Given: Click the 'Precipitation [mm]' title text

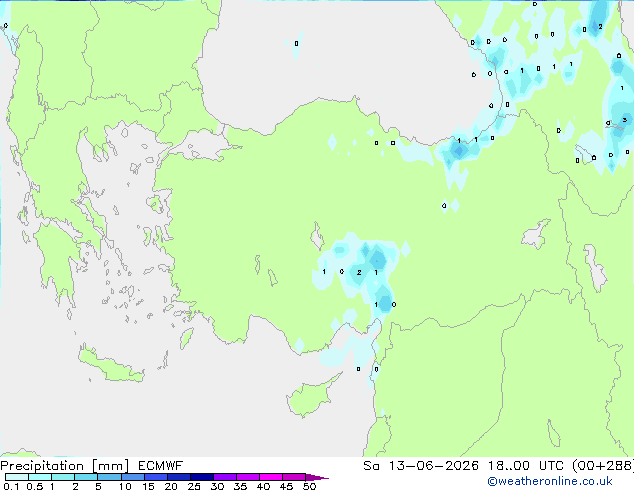Looking at the screenshot, I should [x=65, y=466].
